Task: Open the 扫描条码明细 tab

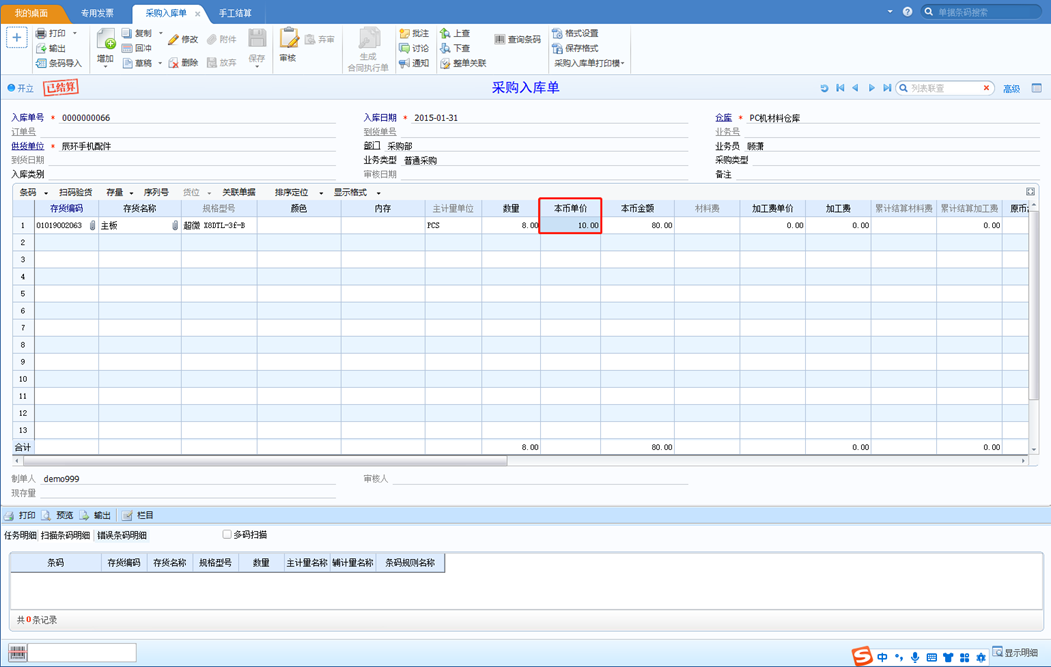Action: point(65,535)
